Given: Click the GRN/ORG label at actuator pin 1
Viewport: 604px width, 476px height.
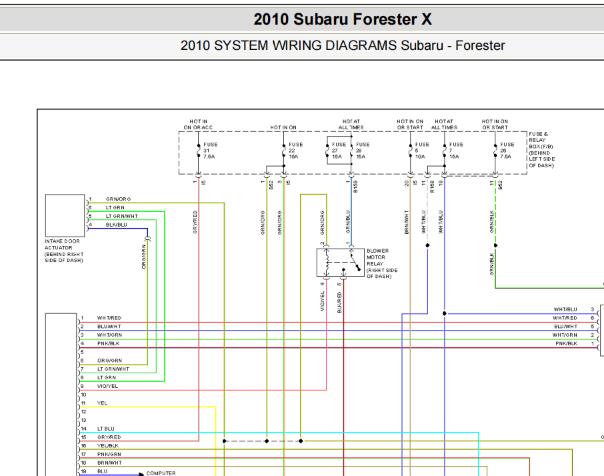Looking at the screenshot, I should 118,199.
